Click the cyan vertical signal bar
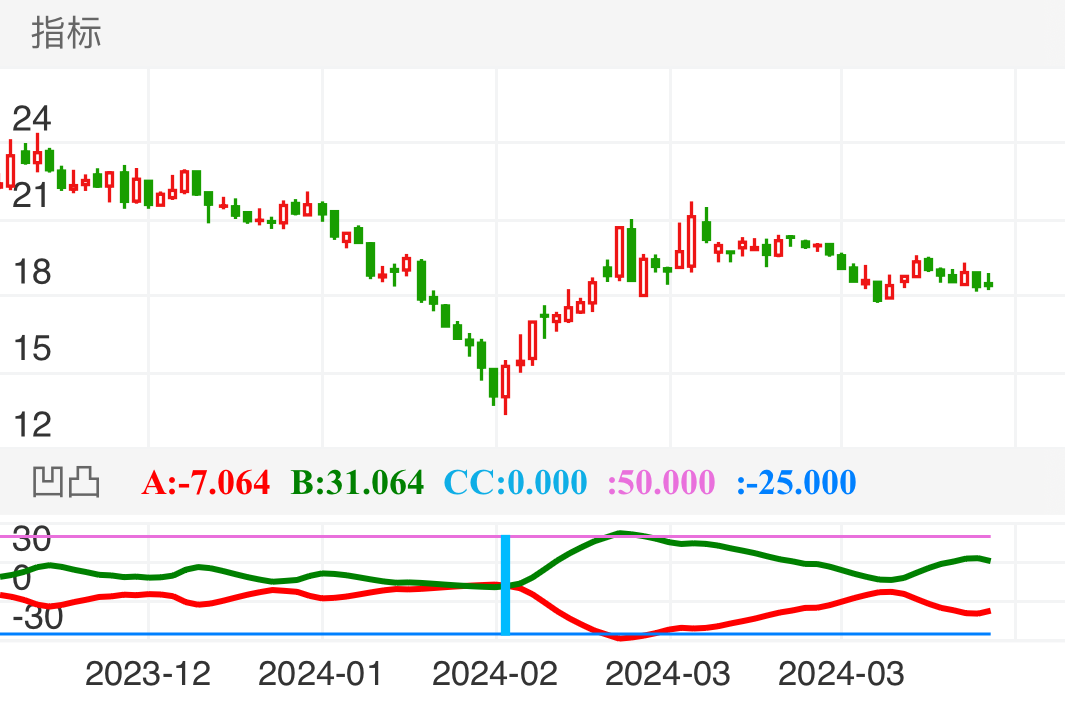The width and height of the screenshot is (1065, 708). [x=505, y=585]
